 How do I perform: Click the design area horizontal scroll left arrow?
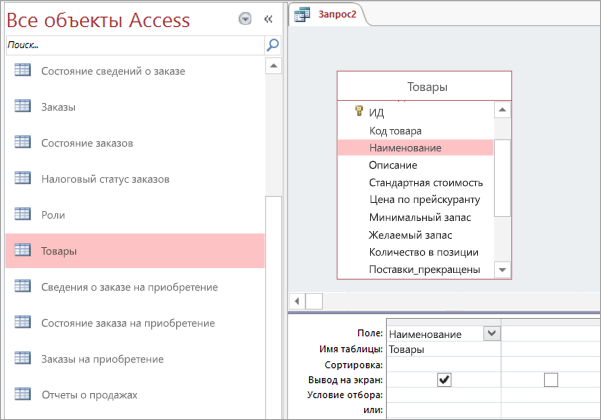point(297,301)
